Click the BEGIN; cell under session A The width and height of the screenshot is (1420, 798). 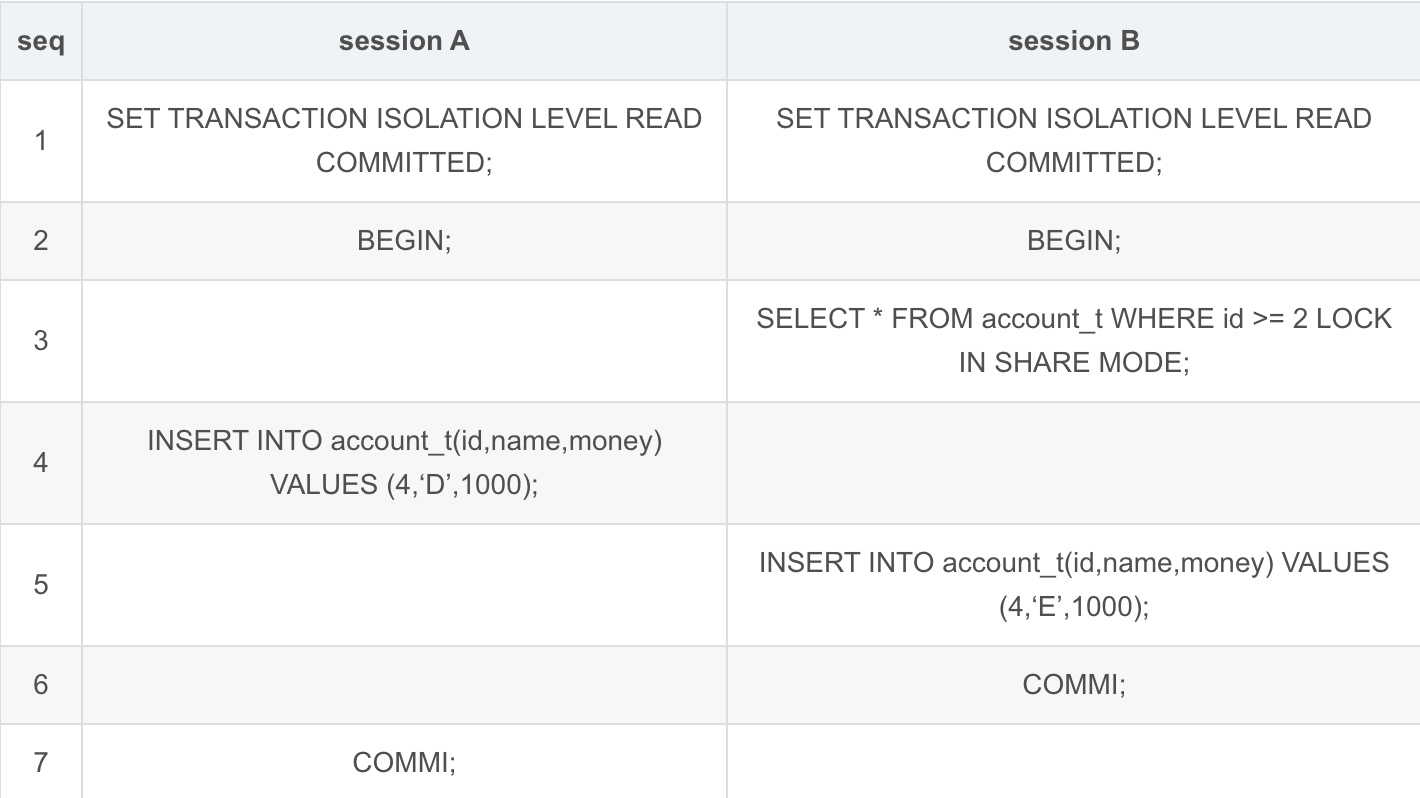point(404,241)
